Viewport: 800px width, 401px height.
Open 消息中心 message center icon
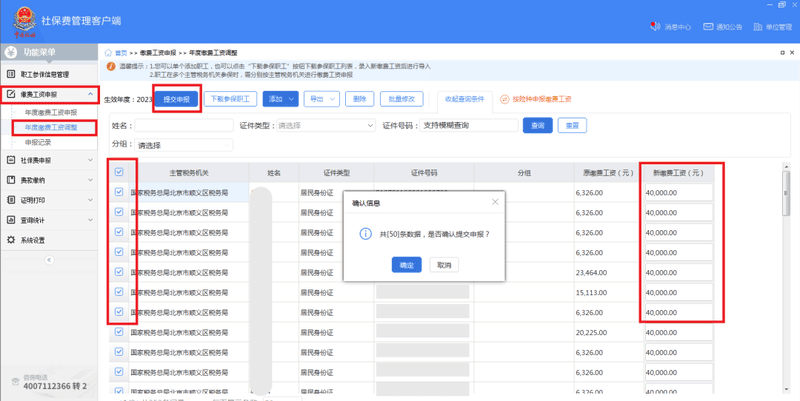coord(656,27)
